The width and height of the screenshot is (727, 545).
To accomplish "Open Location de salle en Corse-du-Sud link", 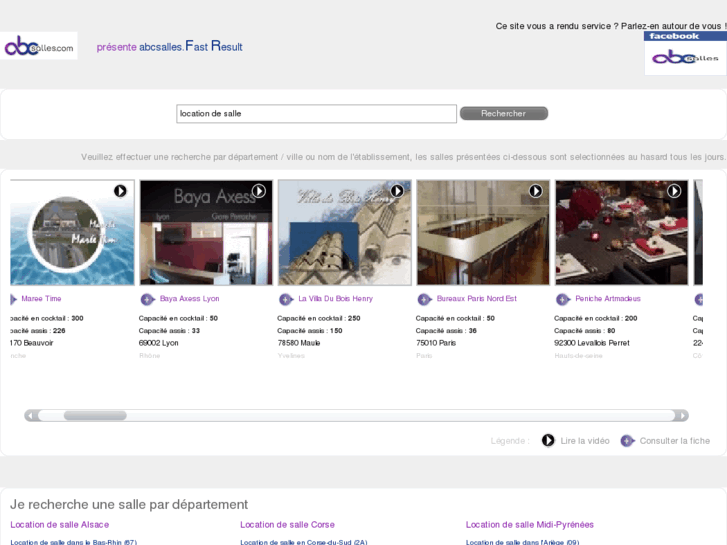I will pos(304,542).
